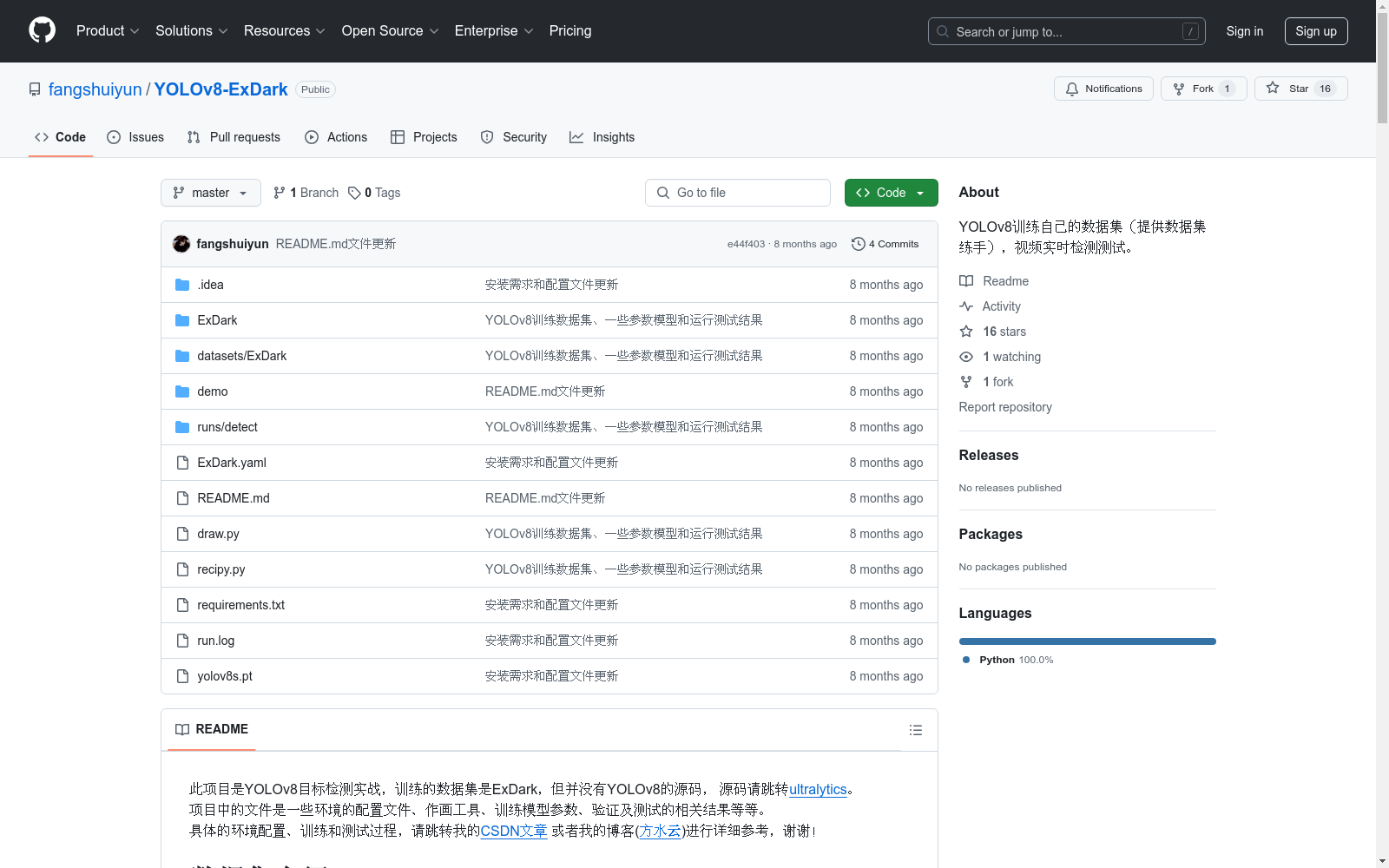Click the file icon beside draw.py
This screenshot has height=868, width=1389.
[182, 534]
